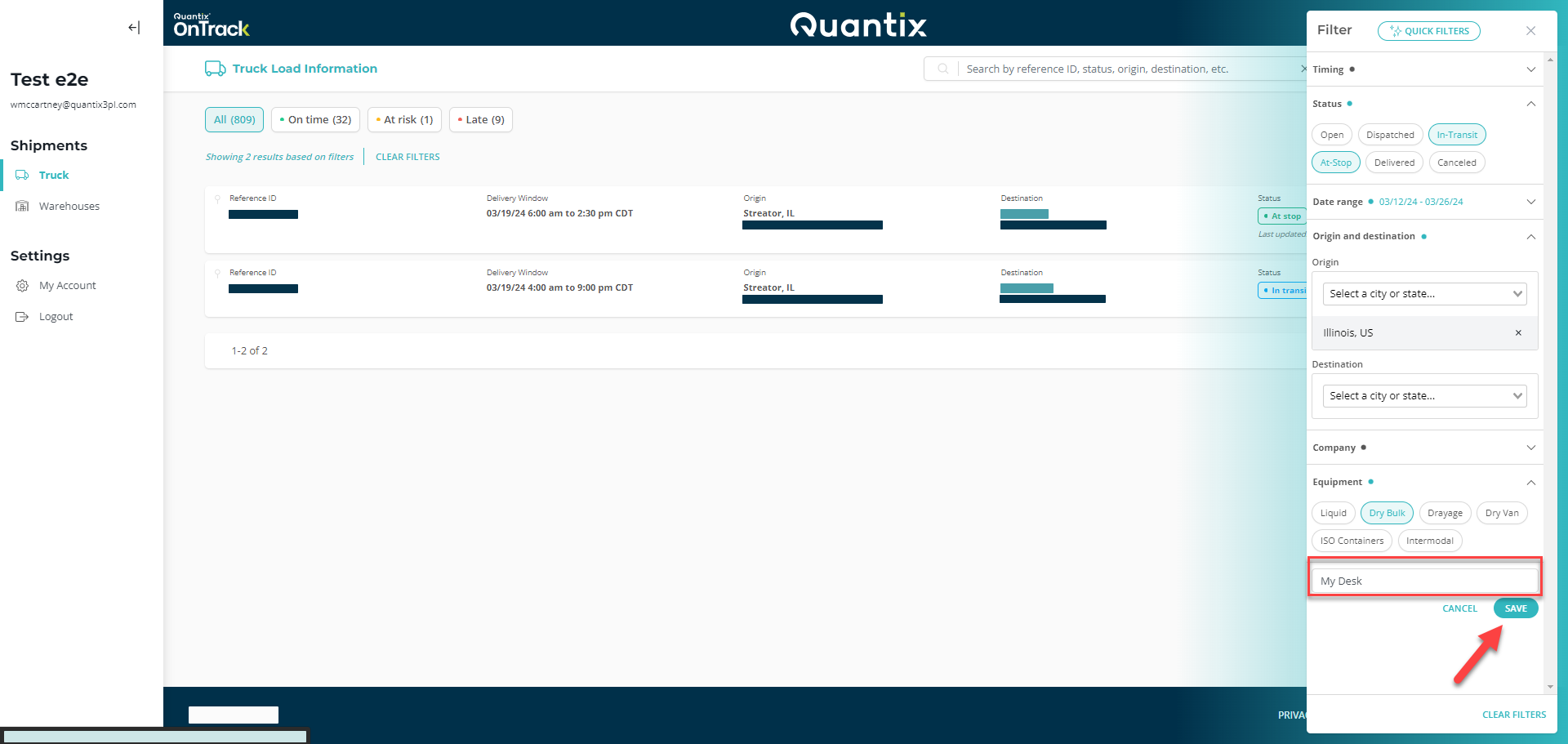Image resolution: width=1568 pixels, height=744 pixels.
Task: Toggle the Delivered status chip
Action: [1393, 163]
